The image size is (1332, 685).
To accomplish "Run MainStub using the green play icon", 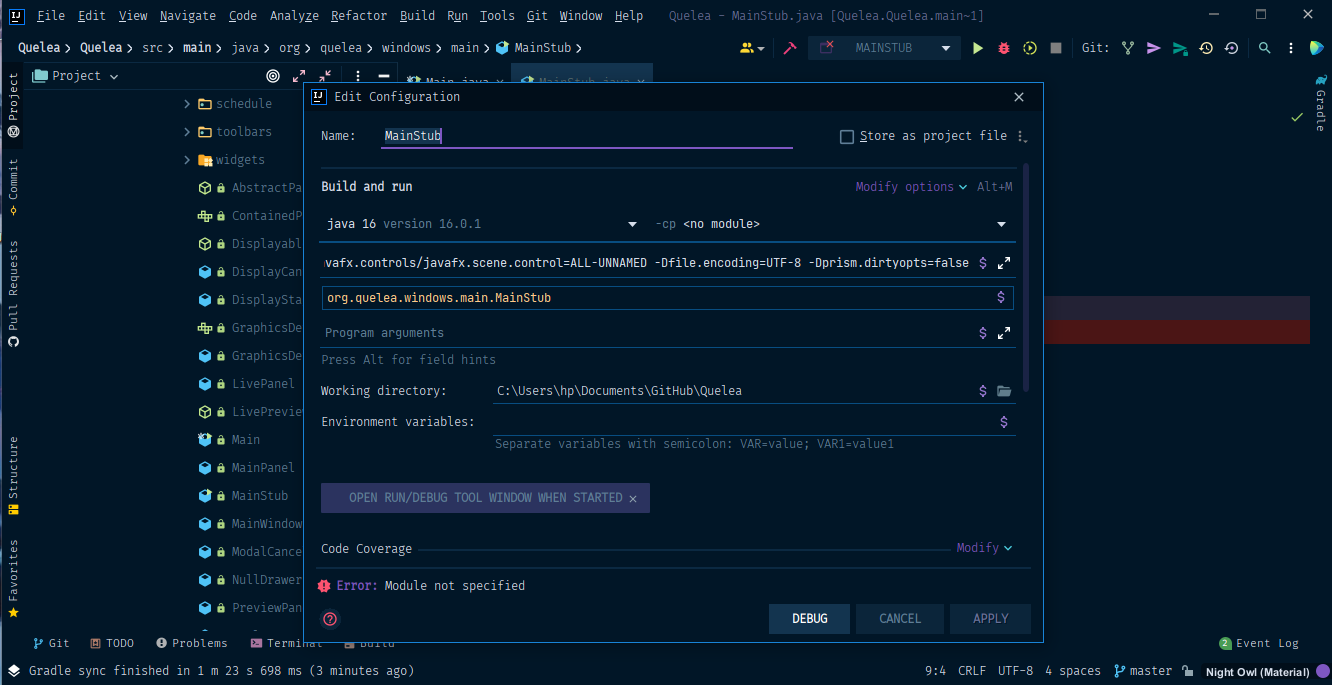I will 977,47.
